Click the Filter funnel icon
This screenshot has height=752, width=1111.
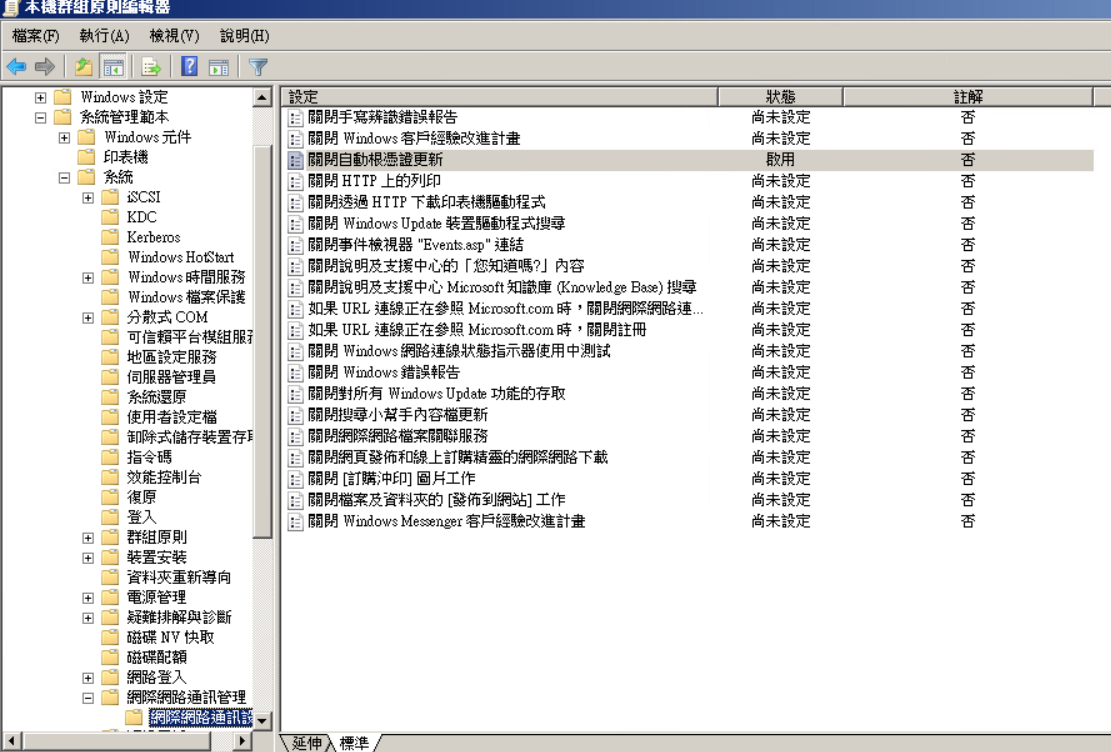[258, 67]
